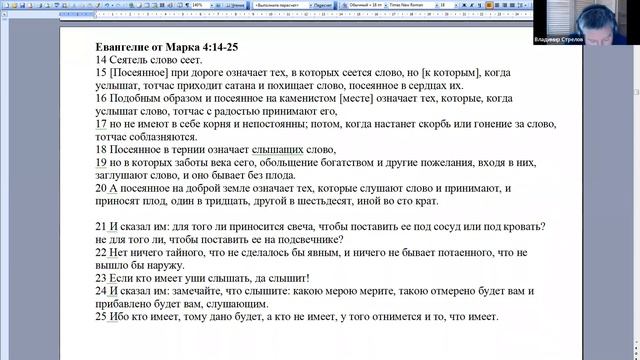640x360 pixels.
Task: Open Tables and Borders toolbar
Action: point(139,5)
